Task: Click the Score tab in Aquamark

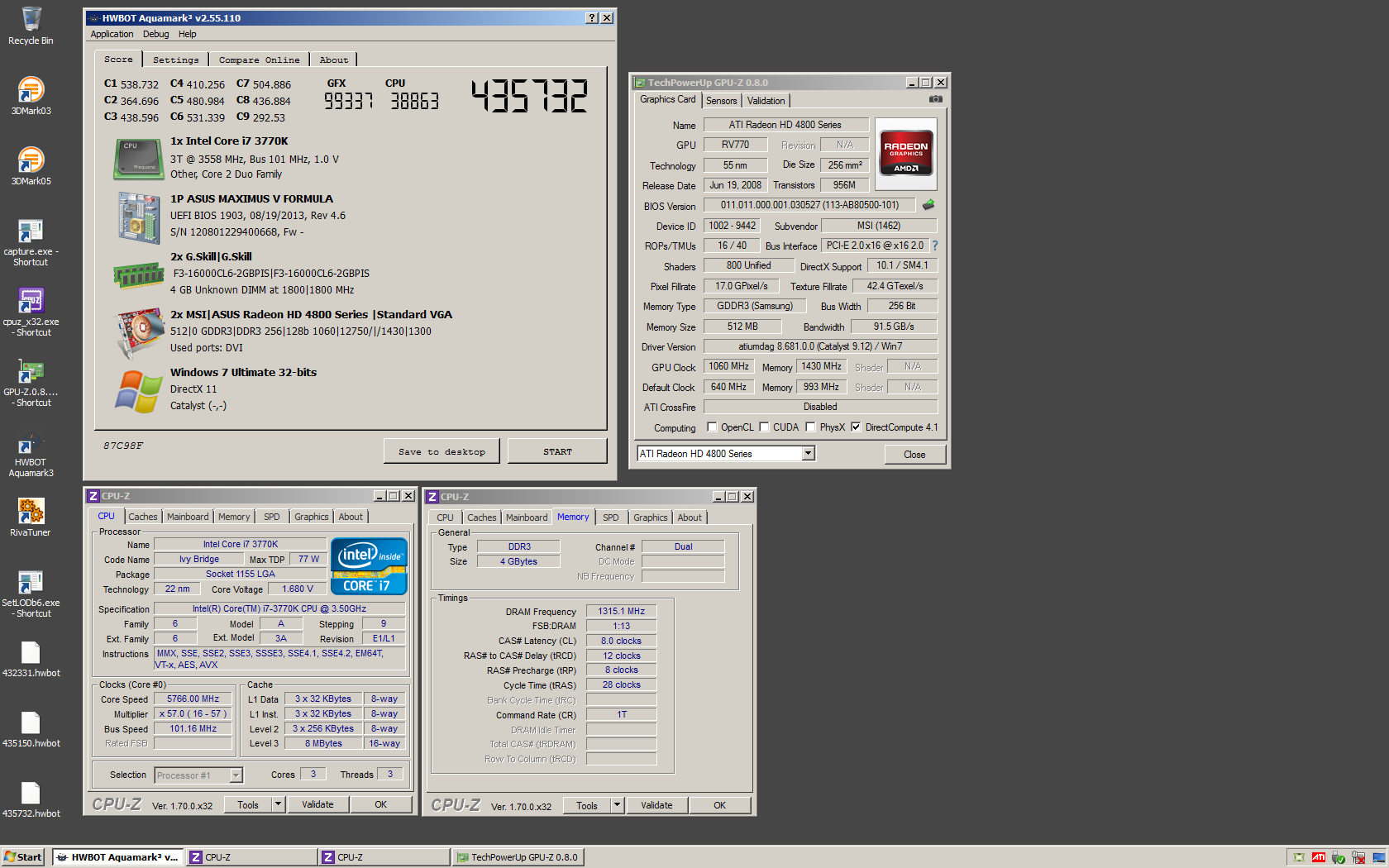Action: click(118, 59)
